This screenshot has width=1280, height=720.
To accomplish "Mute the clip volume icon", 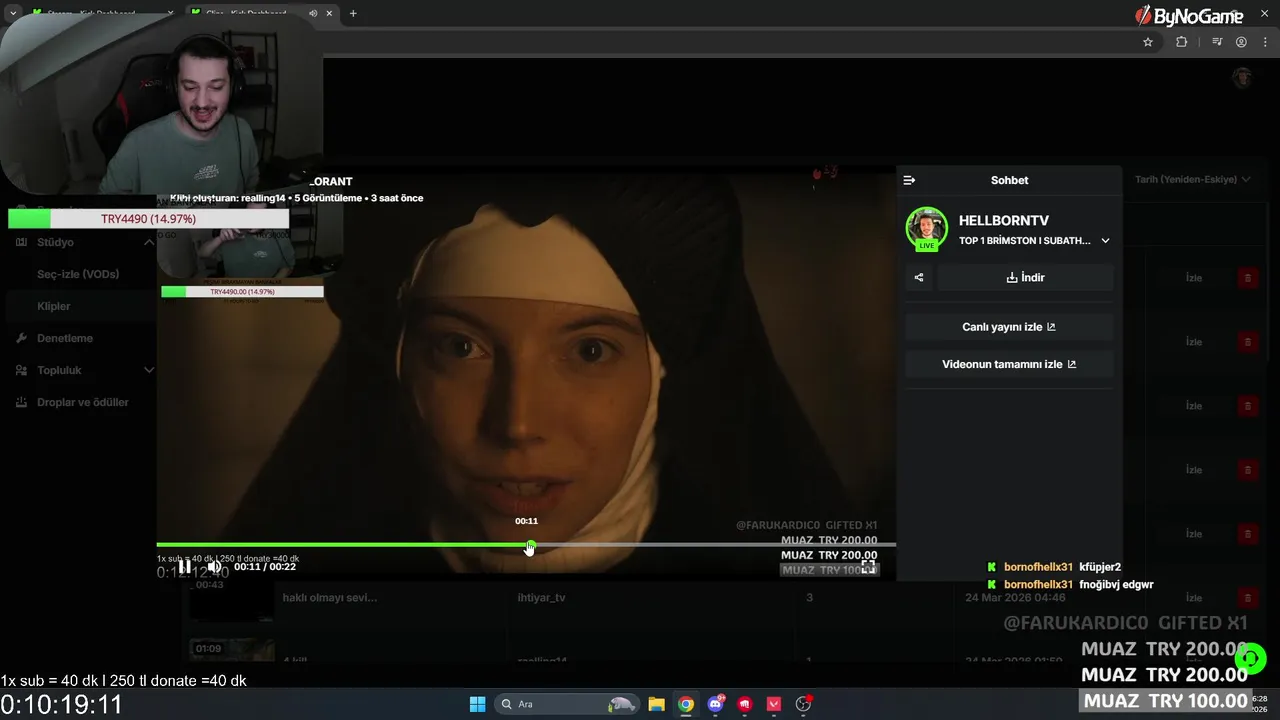I will pos(214,566).
